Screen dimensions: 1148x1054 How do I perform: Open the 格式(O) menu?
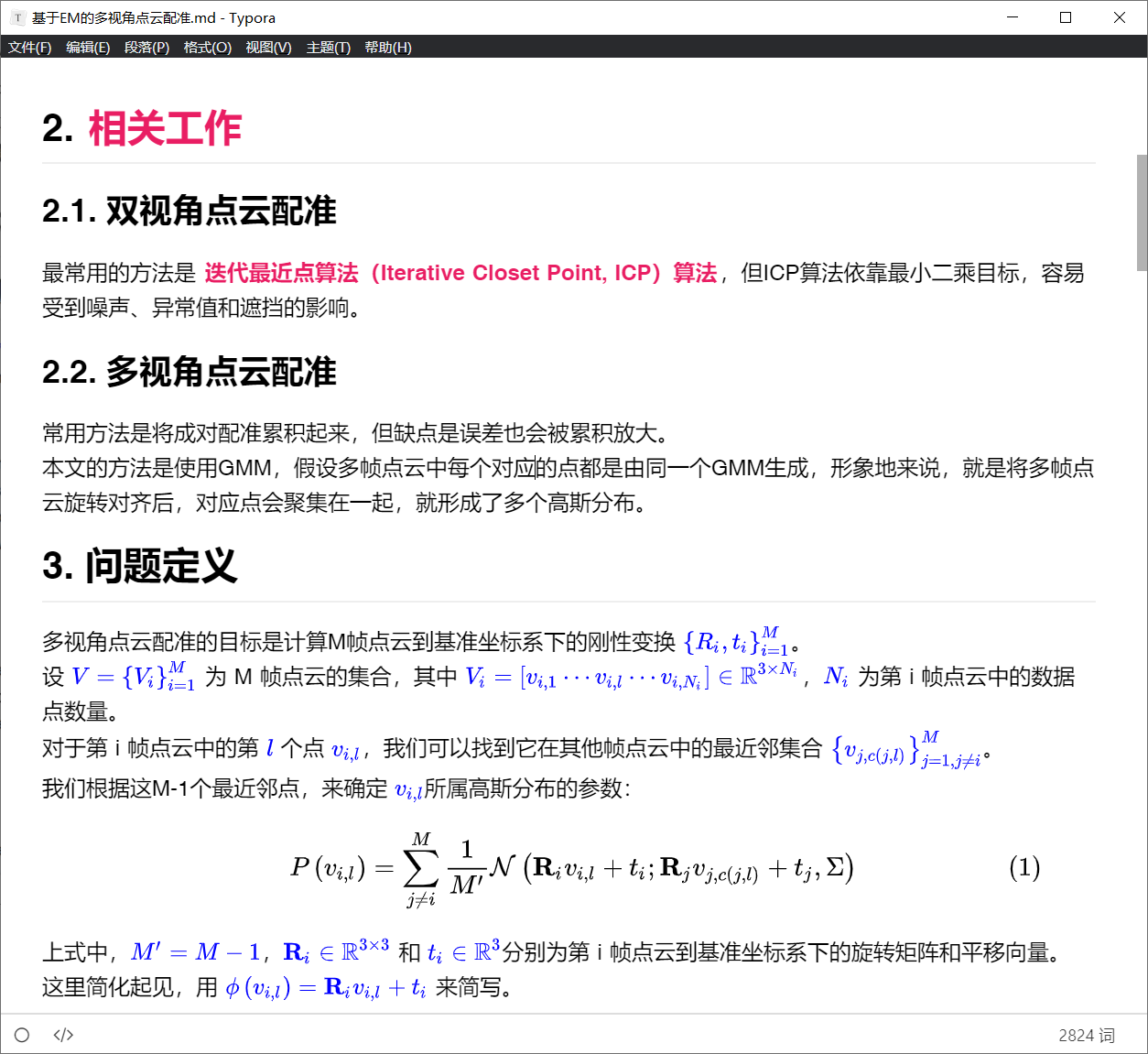point(206,47)
